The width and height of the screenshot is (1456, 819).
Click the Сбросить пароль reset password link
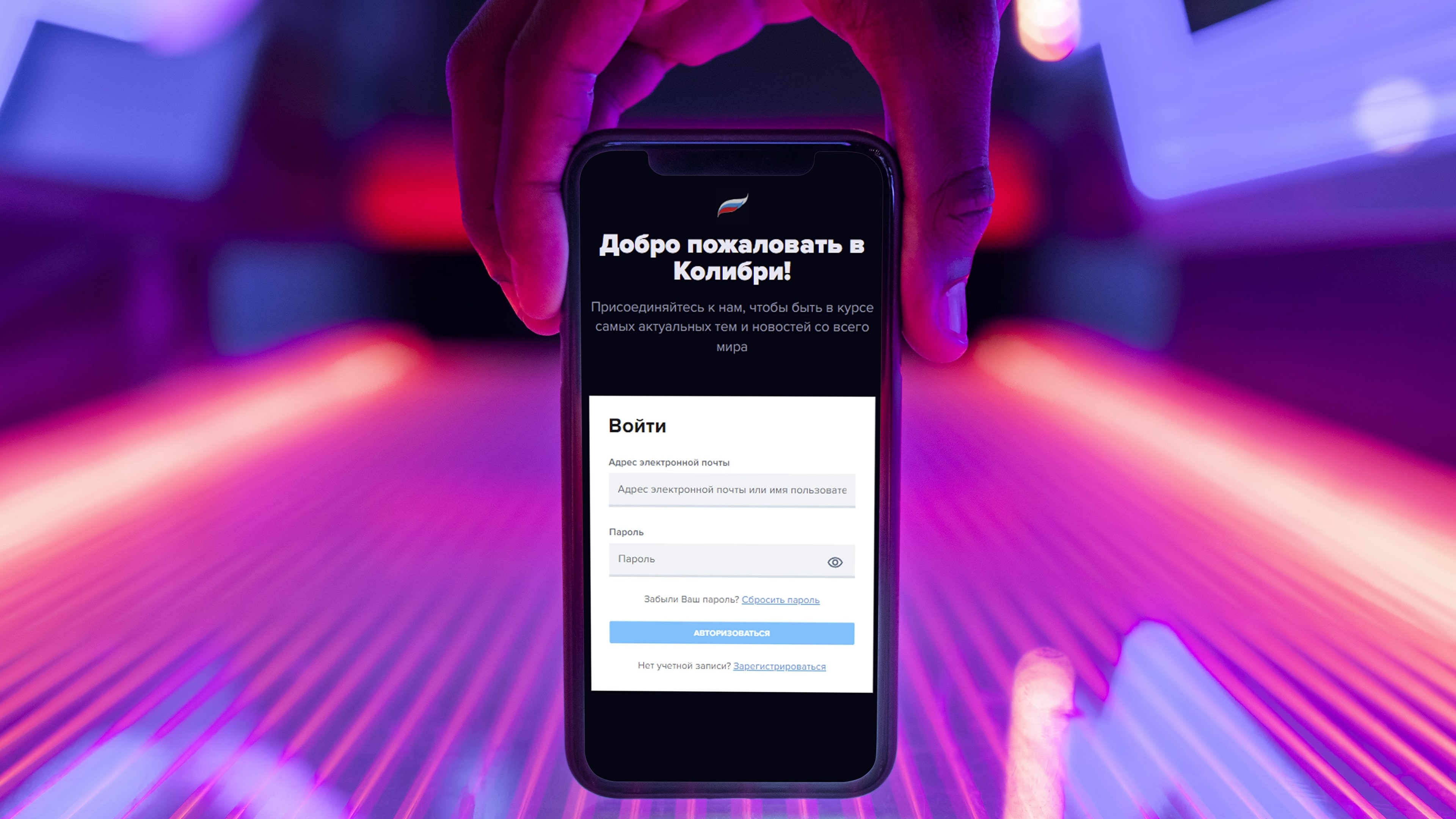781,599
